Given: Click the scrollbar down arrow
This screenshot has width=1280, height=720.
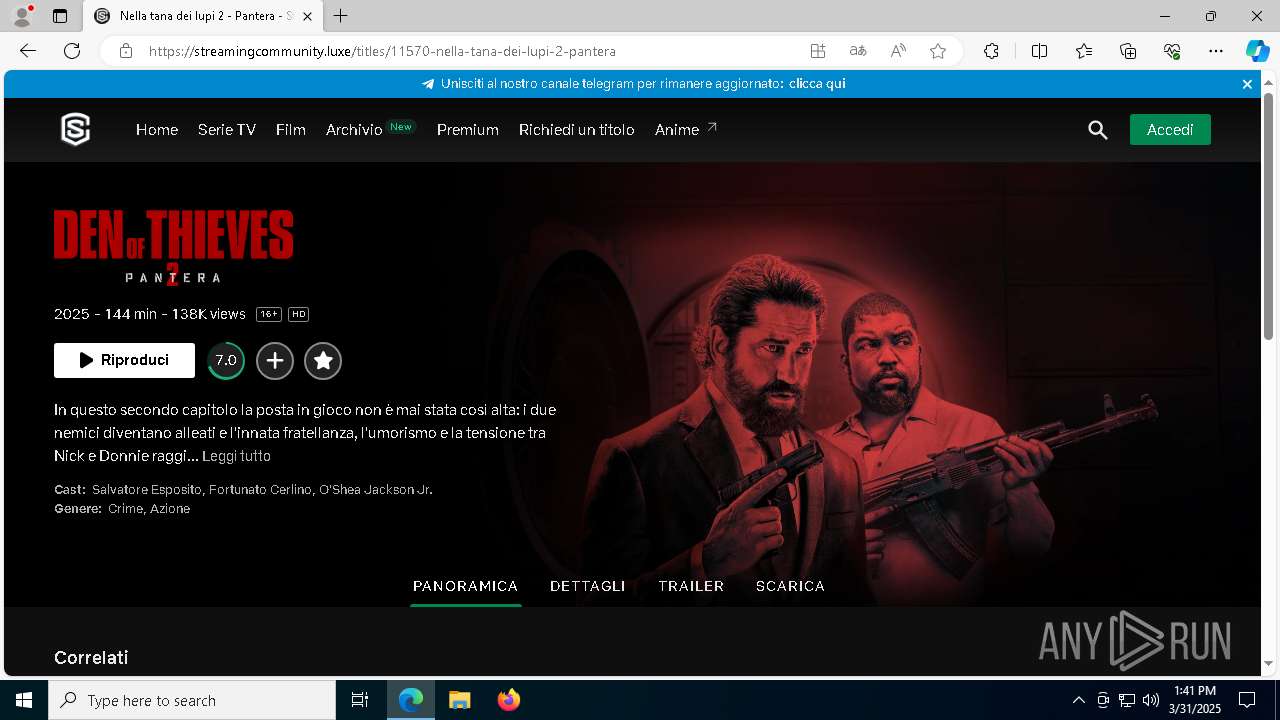Looking at the screenshot, I should point(1269,663).
